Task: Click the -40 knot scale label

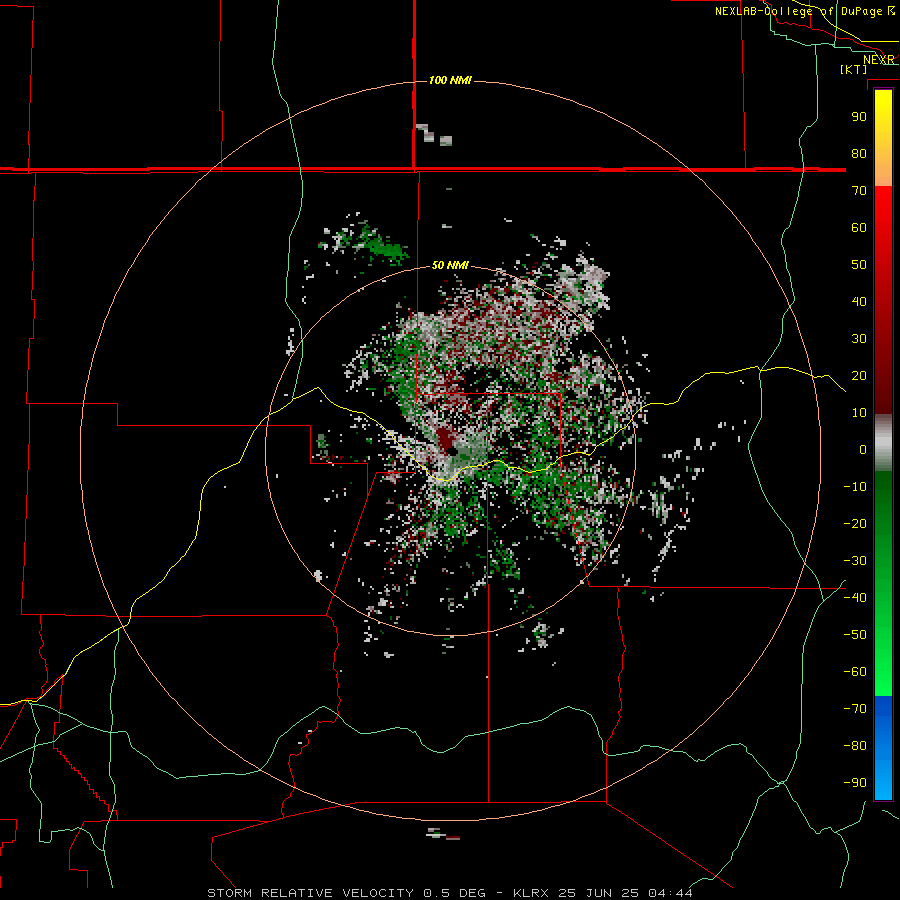Action: click(855, 598)
